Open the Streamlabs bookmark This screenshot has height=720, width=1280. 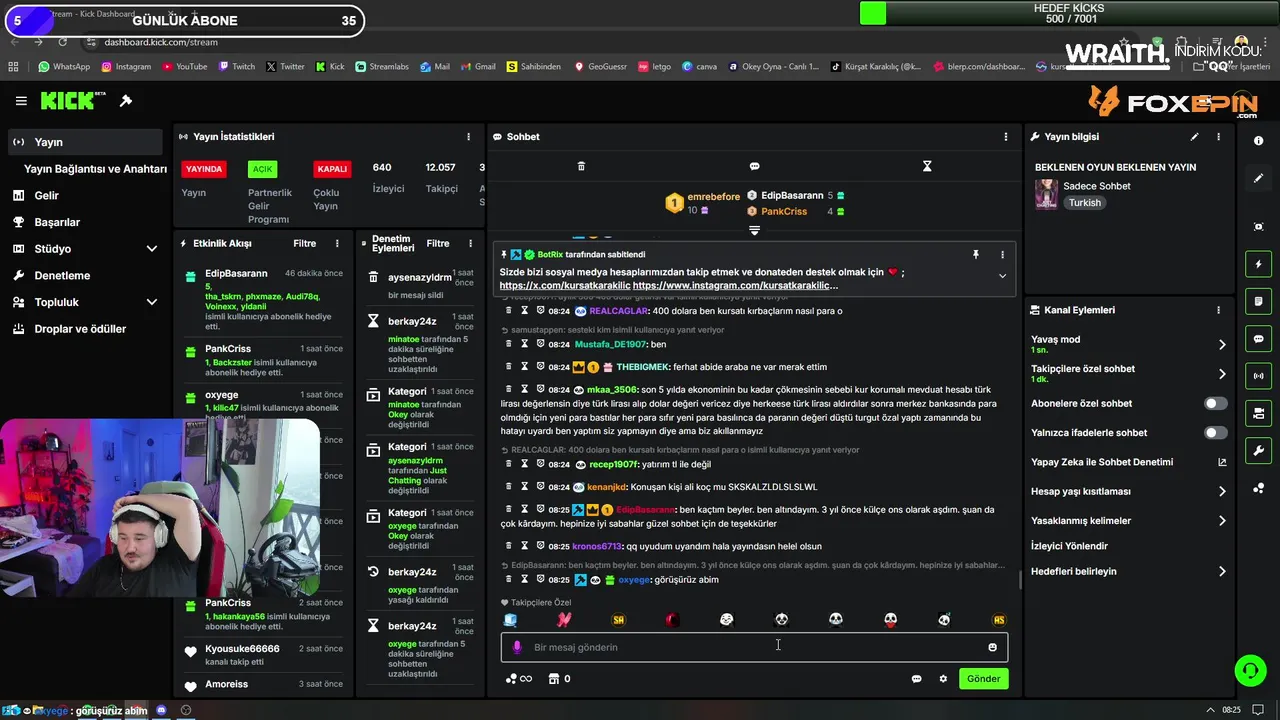(382, 67)
